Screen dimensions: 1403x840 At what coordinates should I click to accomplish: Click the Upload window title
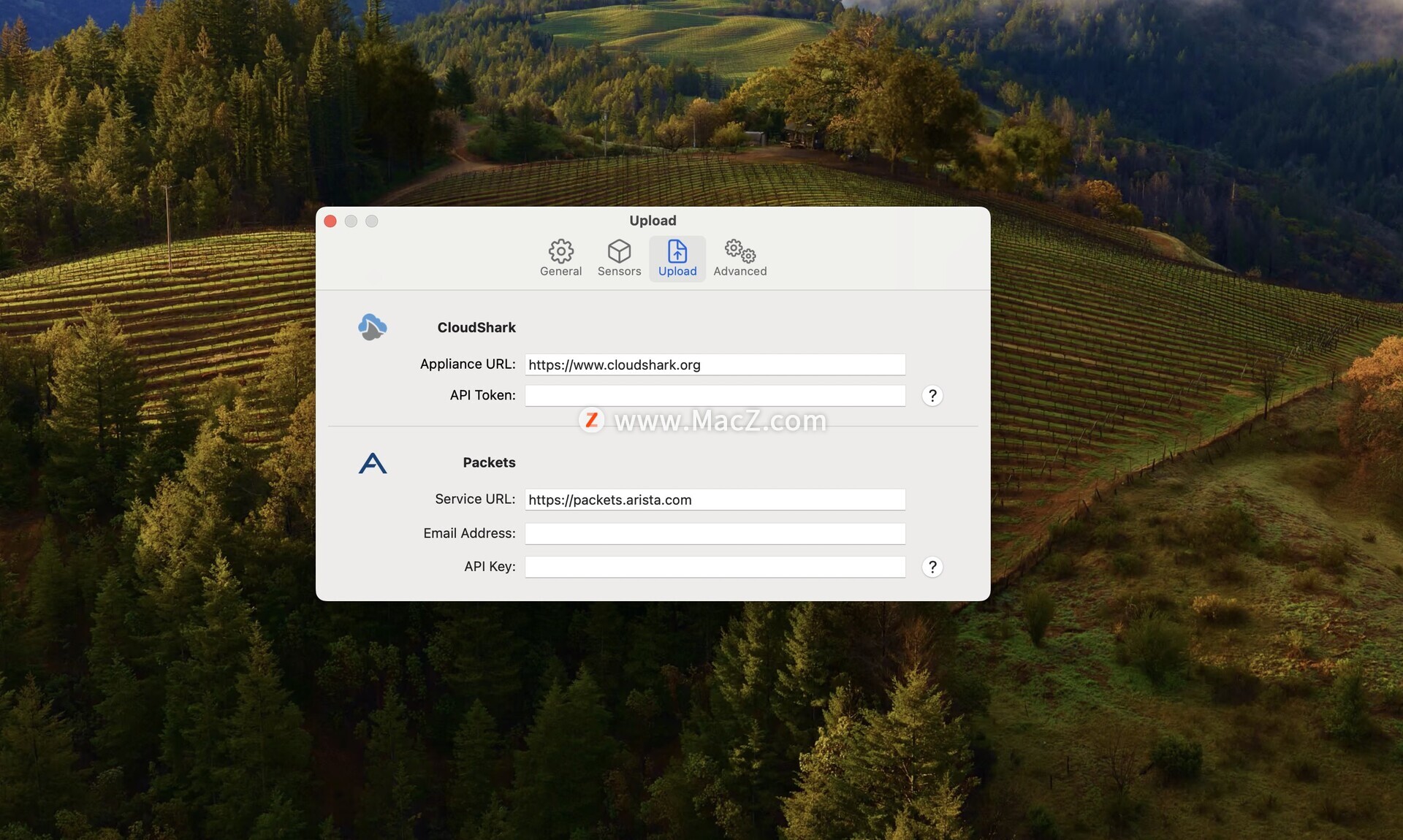tap(653, 221)
